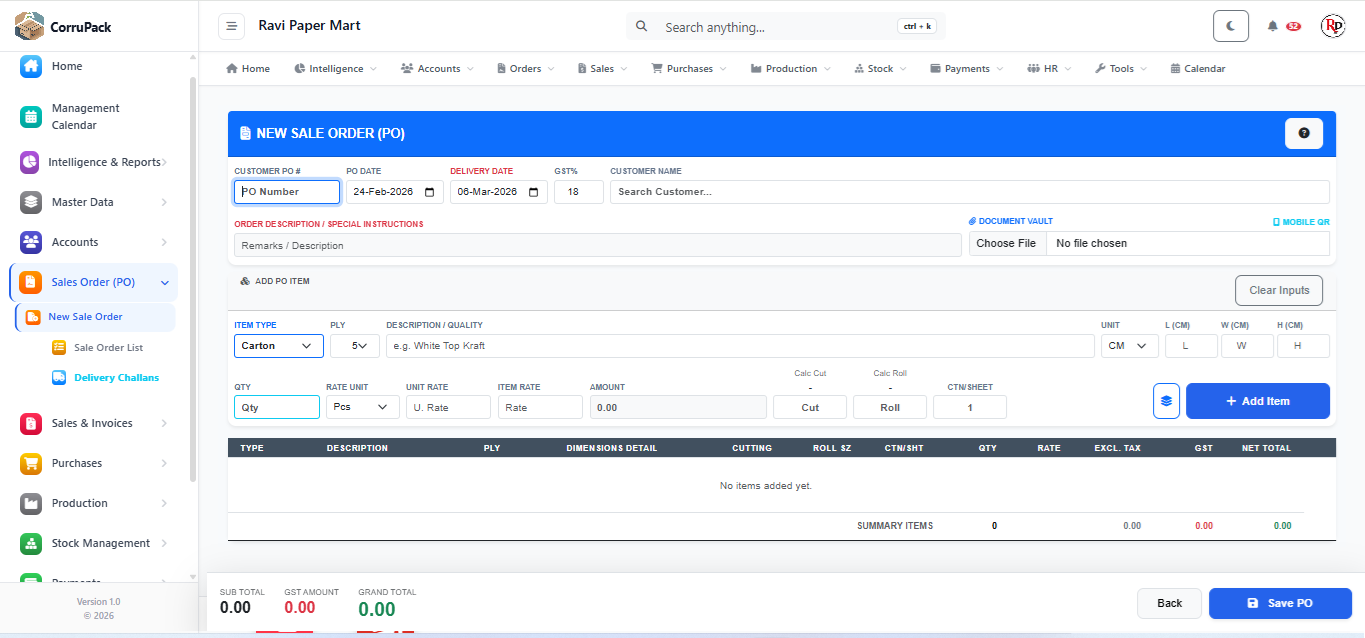
Task: Click the hamburger menu icon
Action: click(x=231, y=26)
